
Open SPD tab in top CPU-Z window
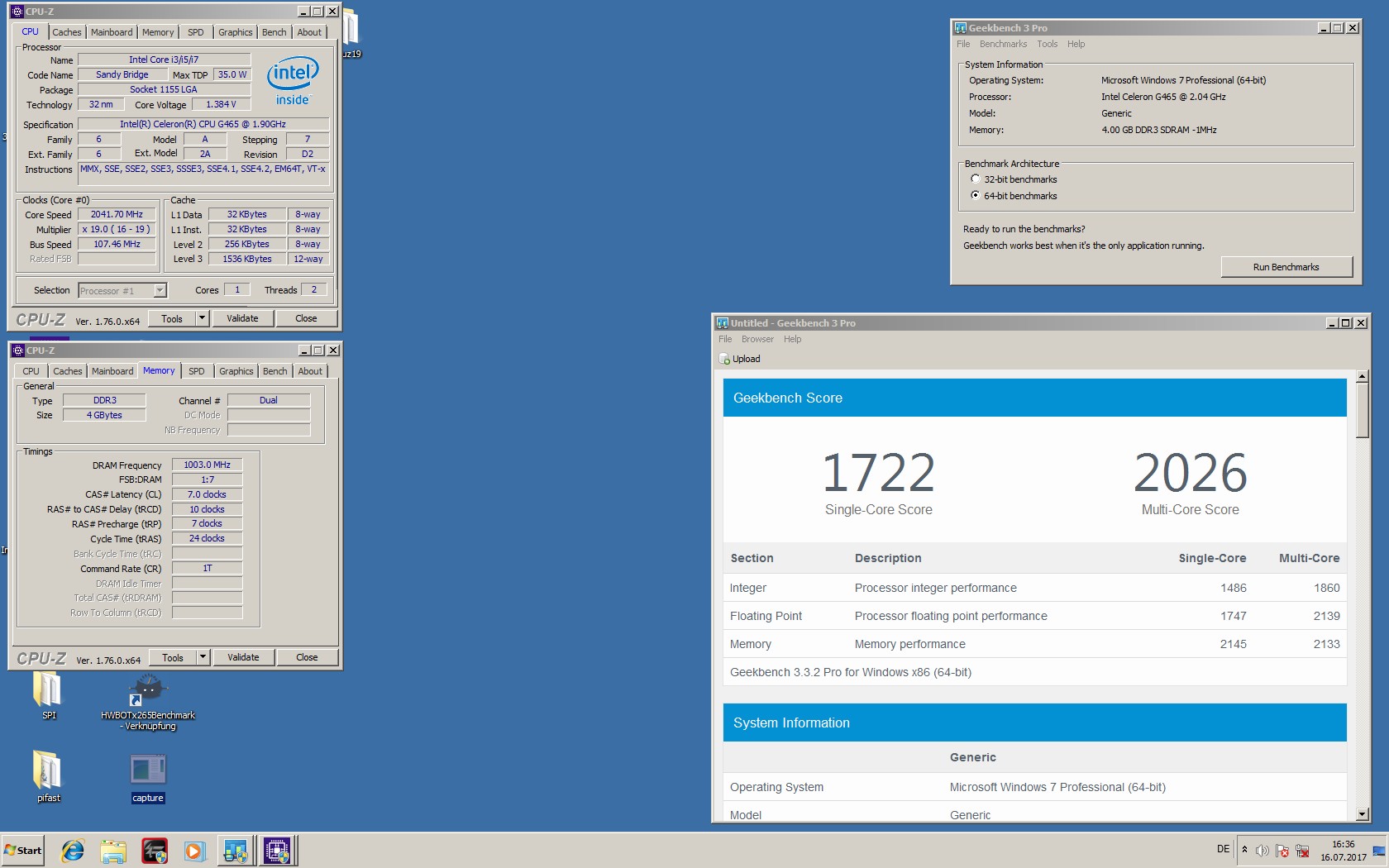click(x=196, y=32)
